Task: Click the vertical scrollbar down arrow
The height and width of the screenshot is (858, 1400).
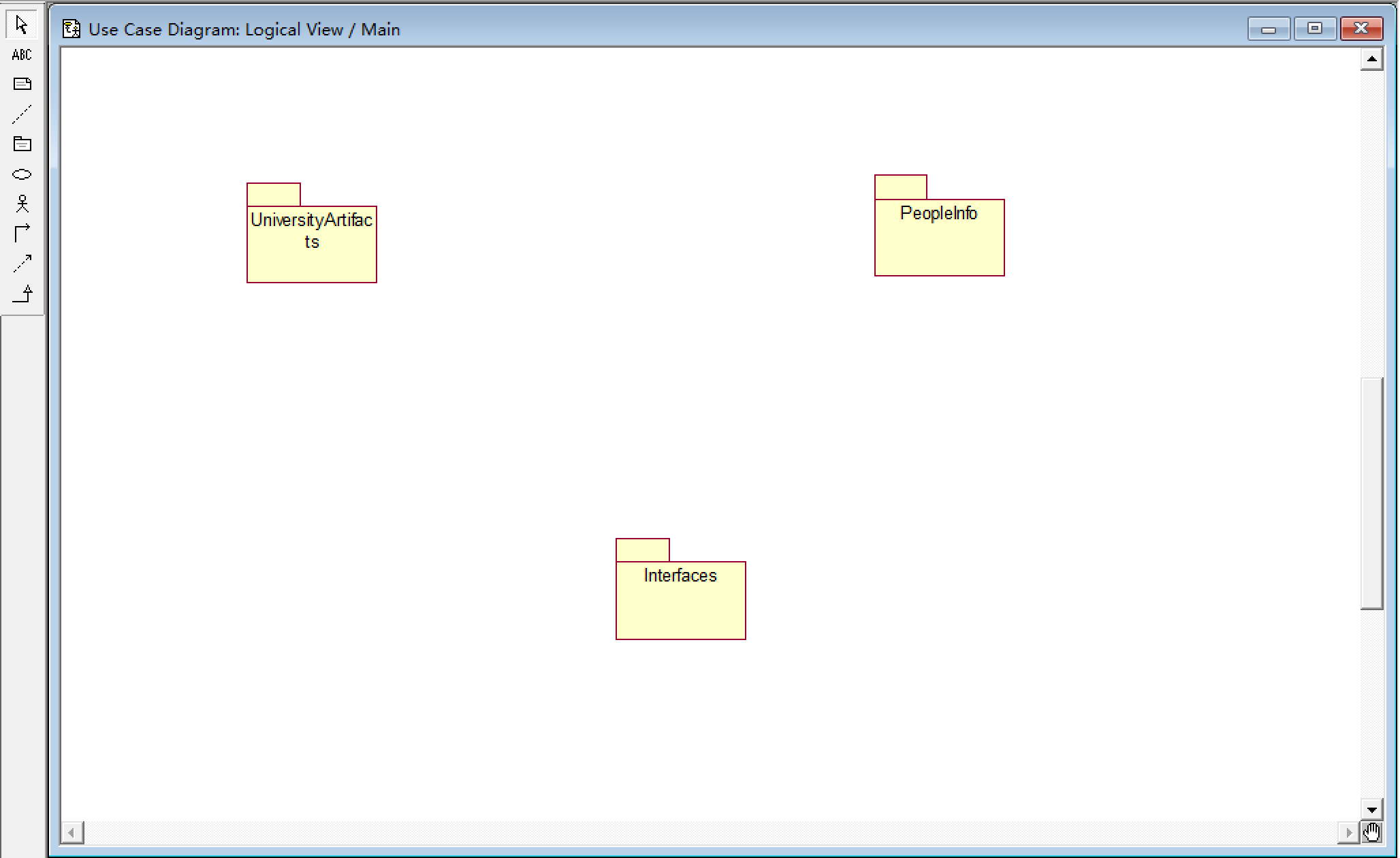Action: click(1371, 810)
